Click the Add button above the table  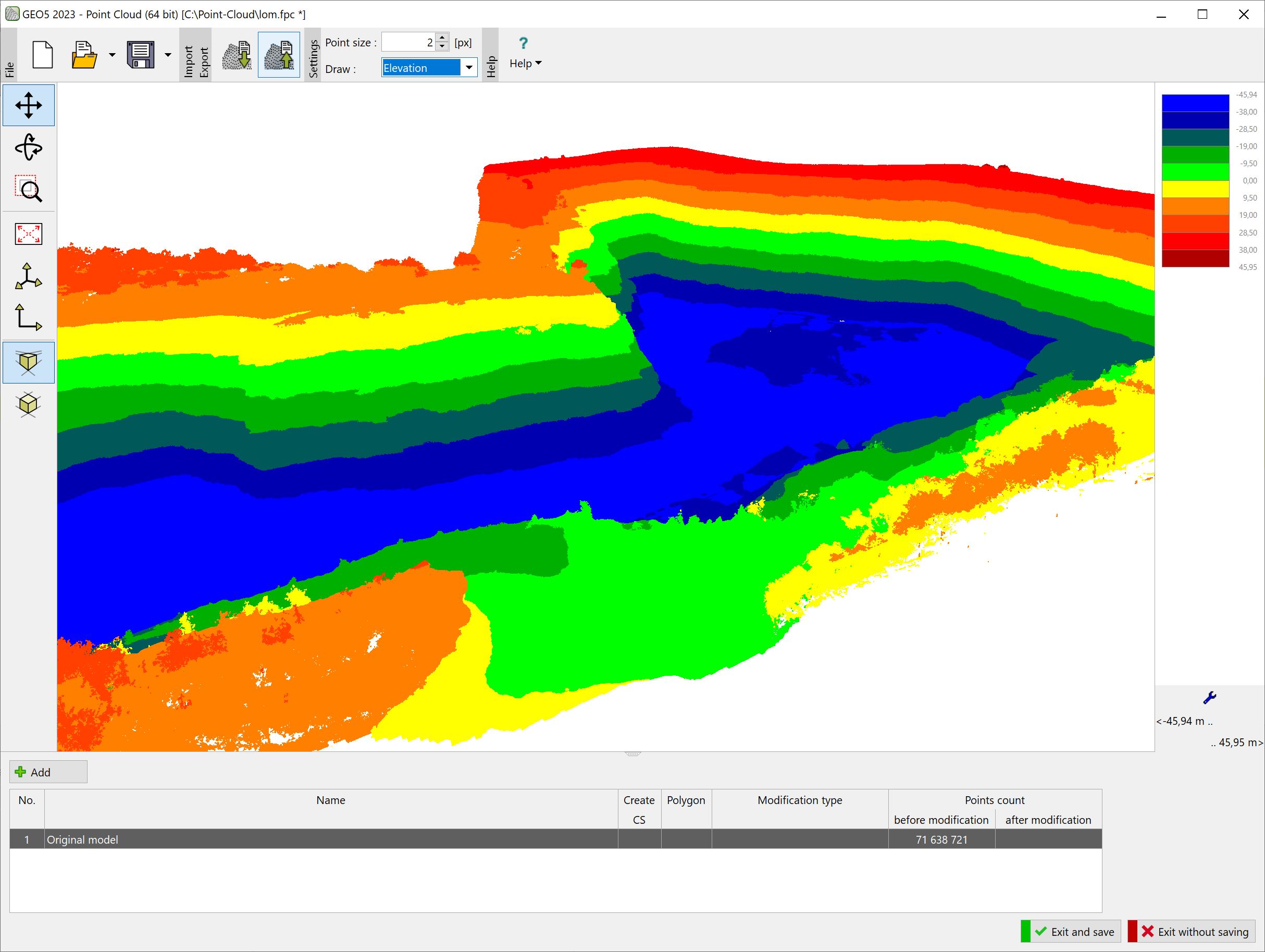pos(47,772)
